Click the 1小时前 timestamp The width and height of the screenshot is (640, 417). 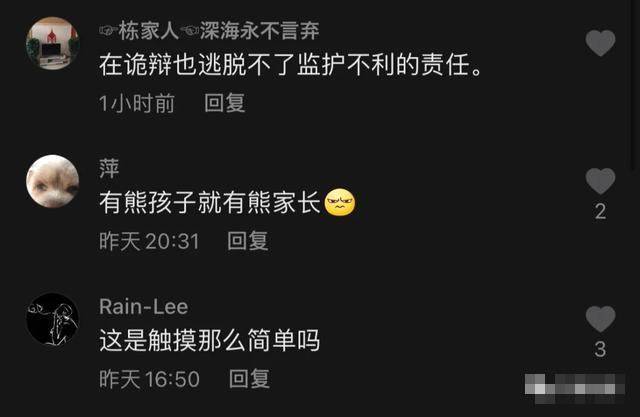click(137, 103)
